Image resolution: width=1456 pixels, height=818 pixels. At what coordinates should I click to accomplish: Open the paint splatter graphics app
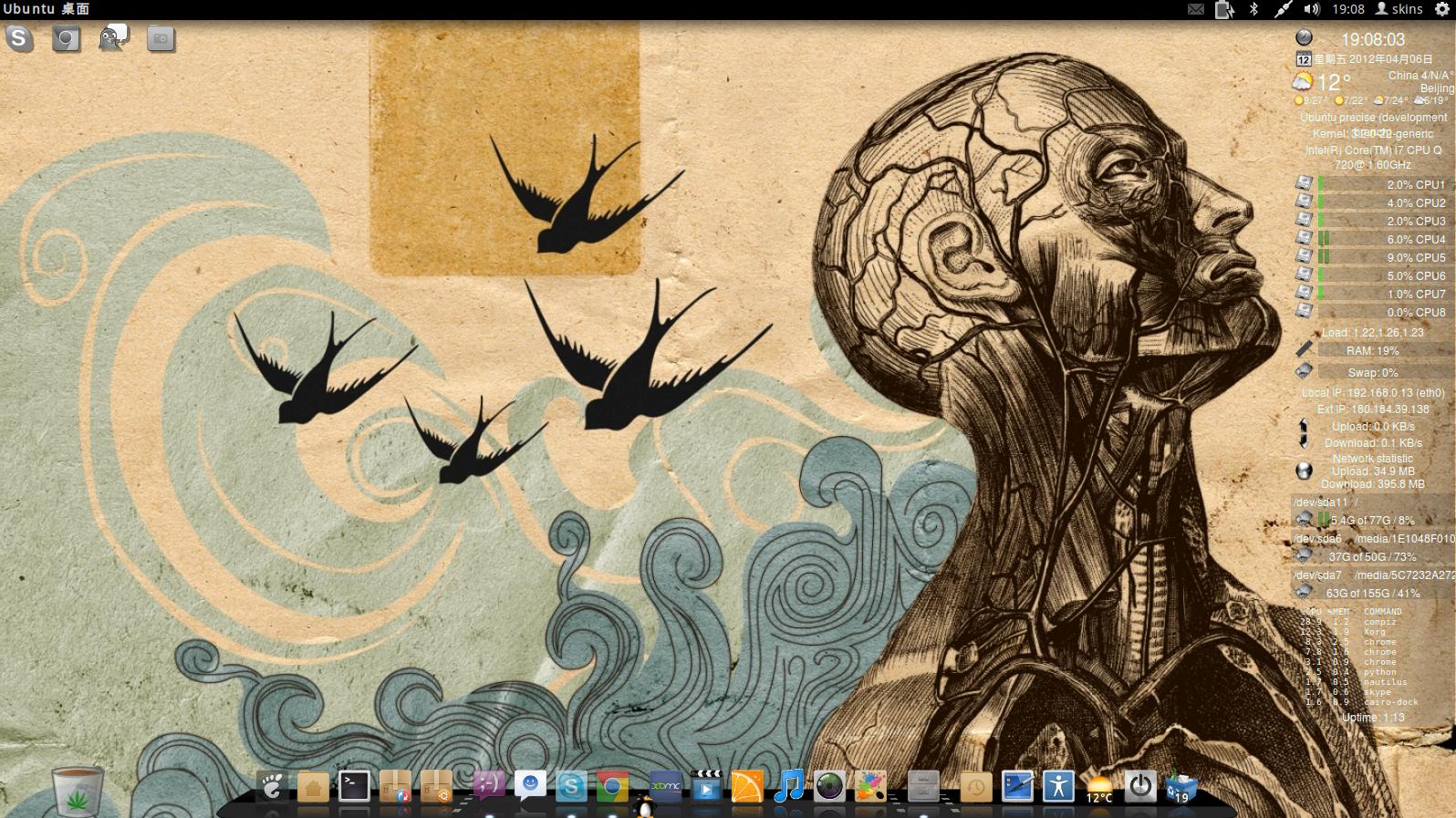pyautogui.click(x=870, y=786)
